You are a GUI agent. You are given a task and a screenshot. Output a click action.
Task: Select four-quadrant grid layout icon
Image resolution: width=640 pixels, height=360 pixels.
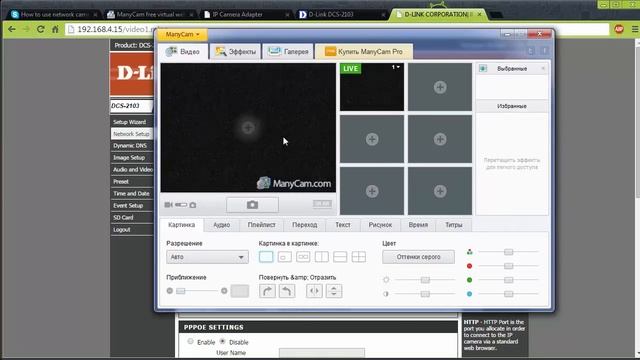point(359,257)
